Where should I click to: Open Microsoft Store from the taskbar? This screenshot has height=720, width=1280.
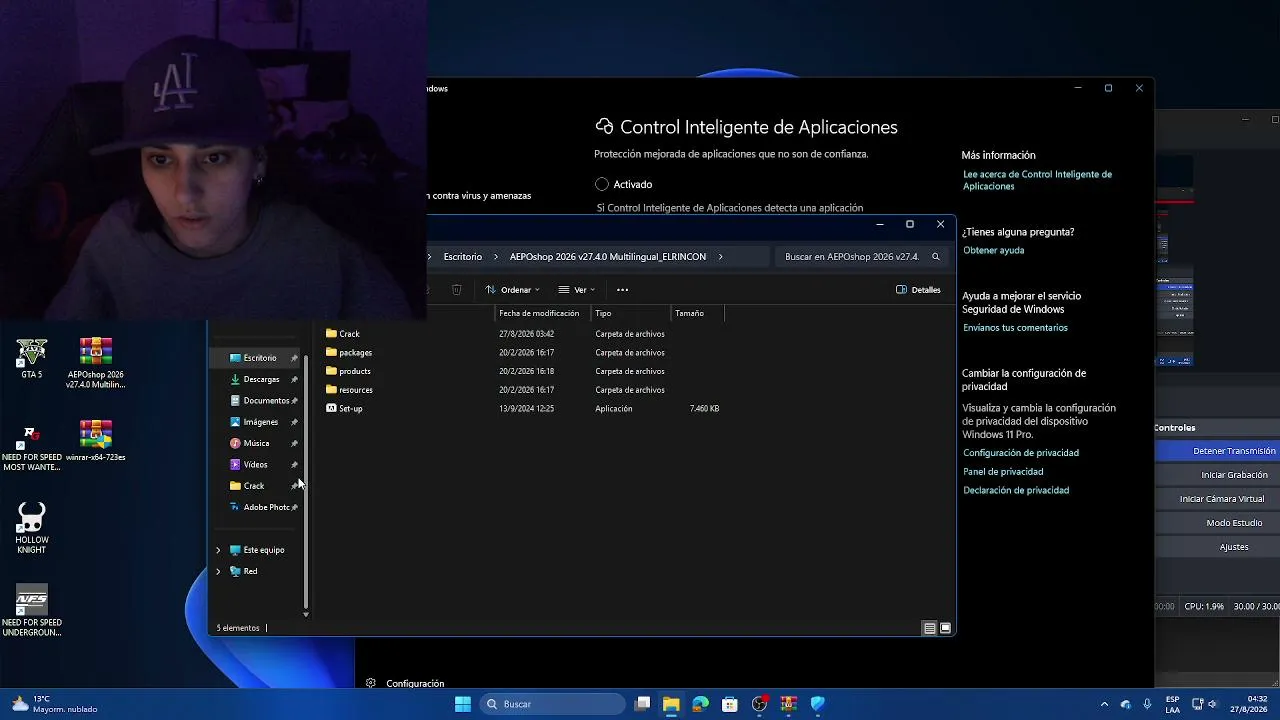click(x=730, y=704)
